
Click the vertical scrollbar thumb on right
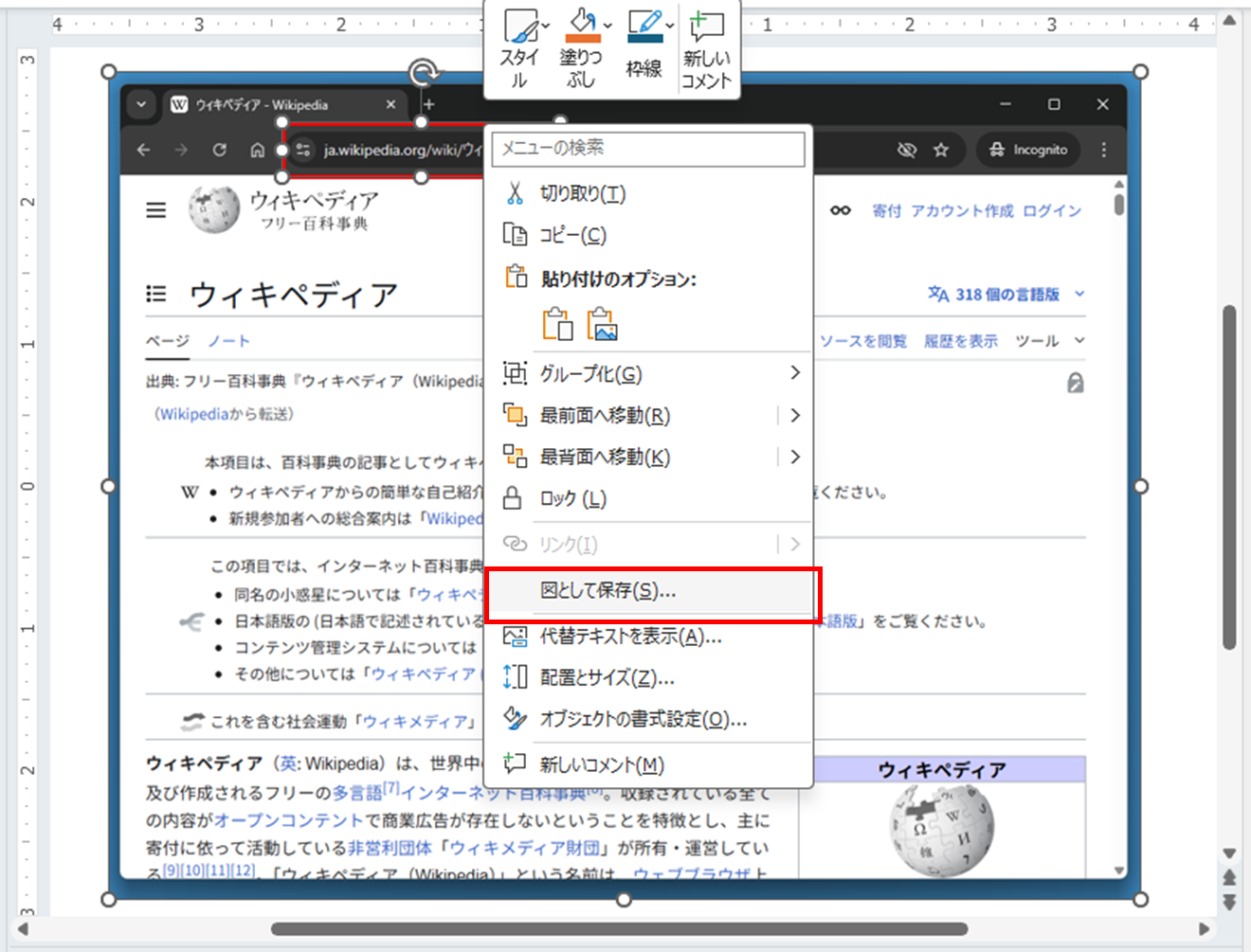click(x=1229, y=477)
